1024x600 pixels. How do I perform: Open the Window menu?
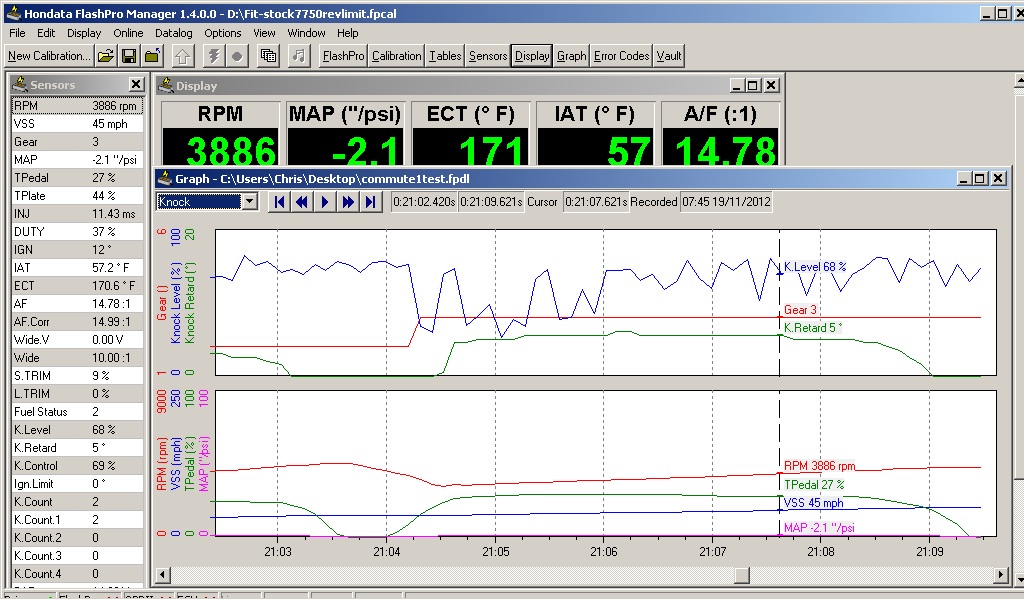(x=306, y=33)
